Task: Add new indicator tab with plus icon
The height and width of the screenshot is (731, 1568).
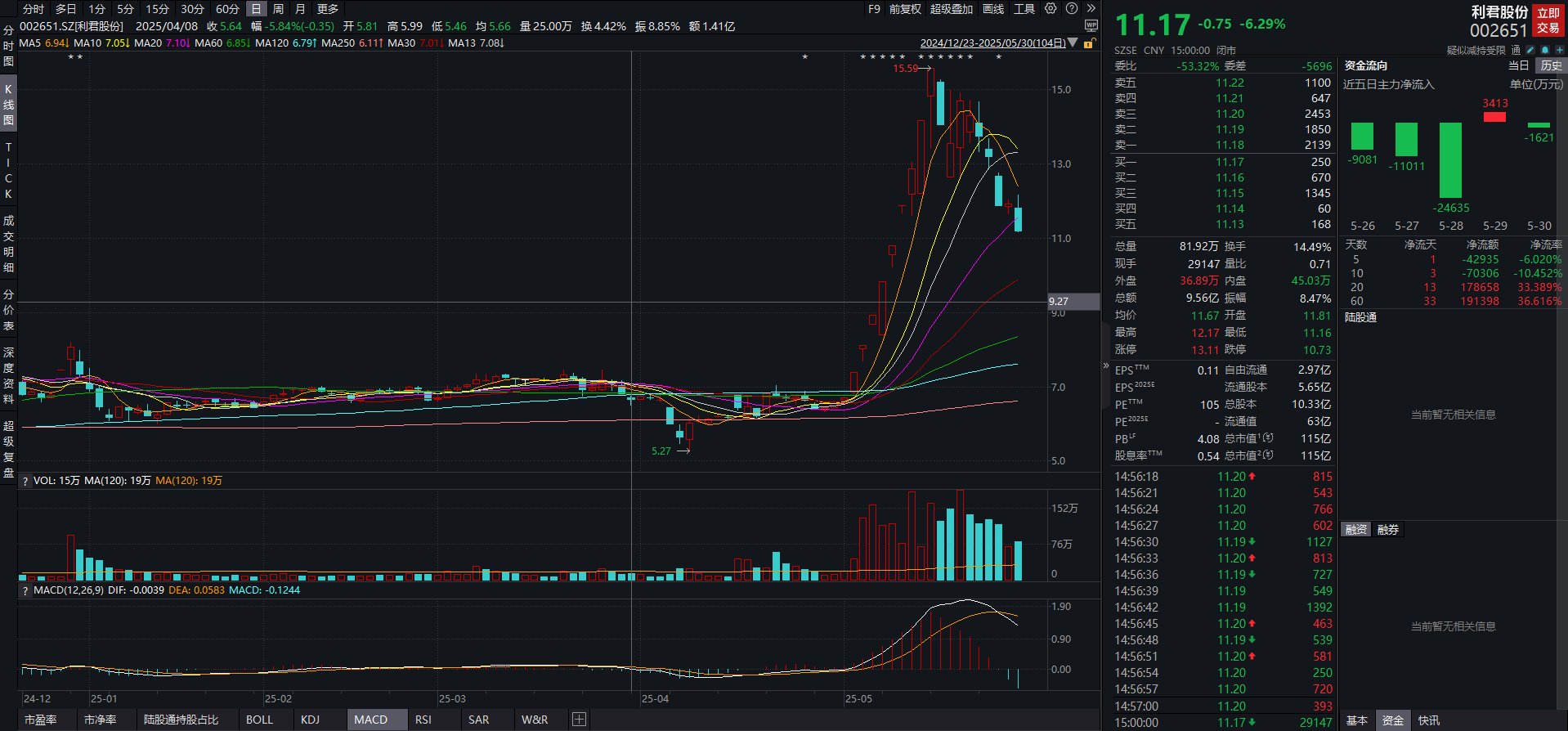Action: [579, 720]
